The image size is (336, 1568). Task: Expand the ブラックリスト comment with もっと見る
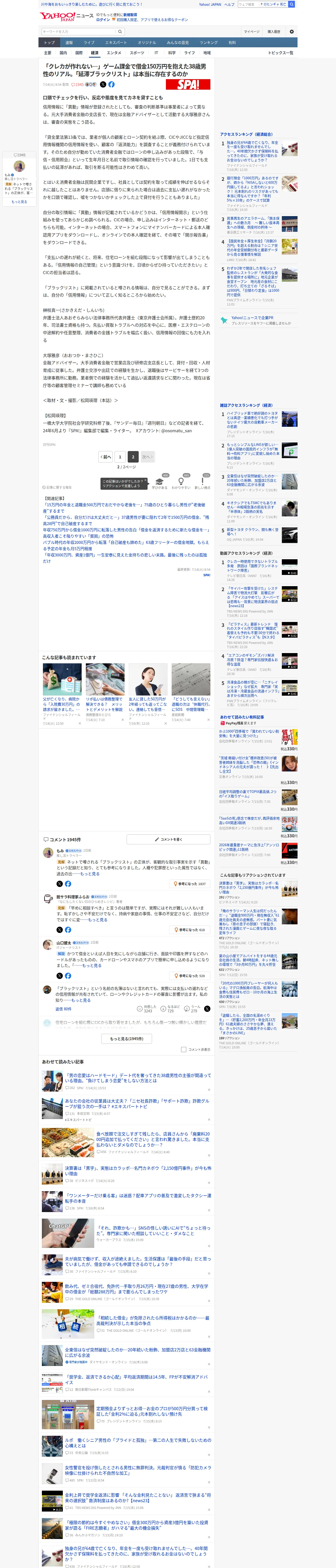tap(81, 1000)
